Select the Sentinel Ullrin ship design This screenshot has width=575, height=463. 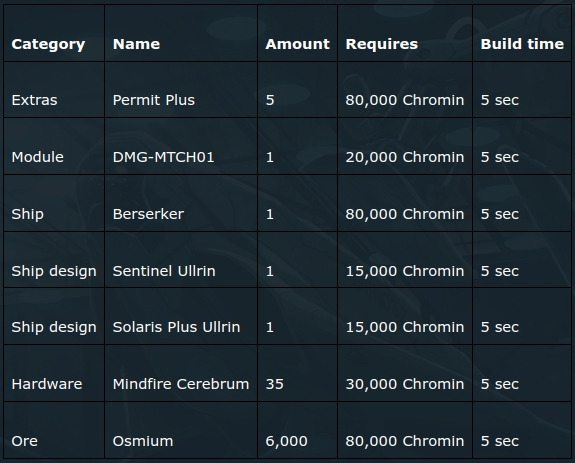coord(164,271)
